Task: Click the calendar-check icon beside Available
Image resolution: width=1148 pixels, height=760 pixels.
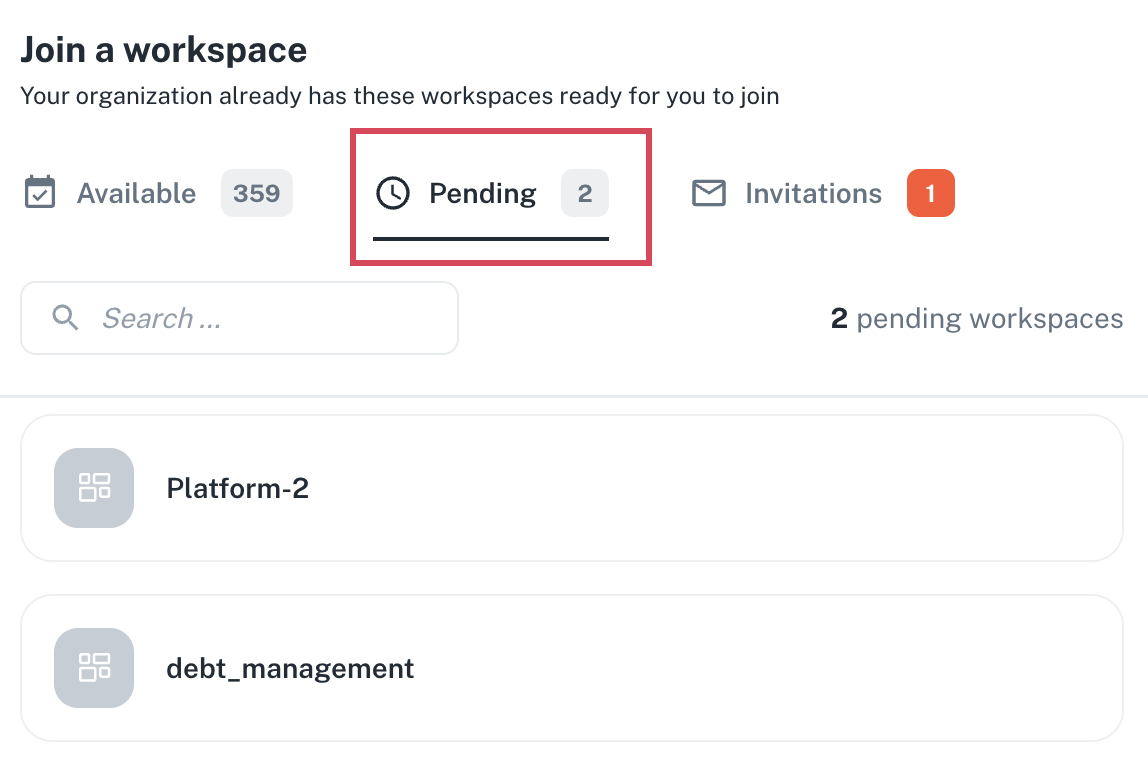Action: pyautogui.click(x=40, y=193)
